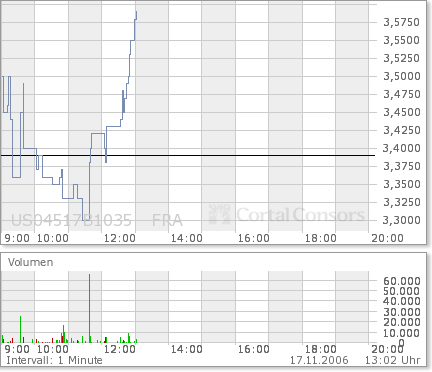Click the 50.000 volume axis label
This screenshot has height=372, width=432.
tap(402, 291)
